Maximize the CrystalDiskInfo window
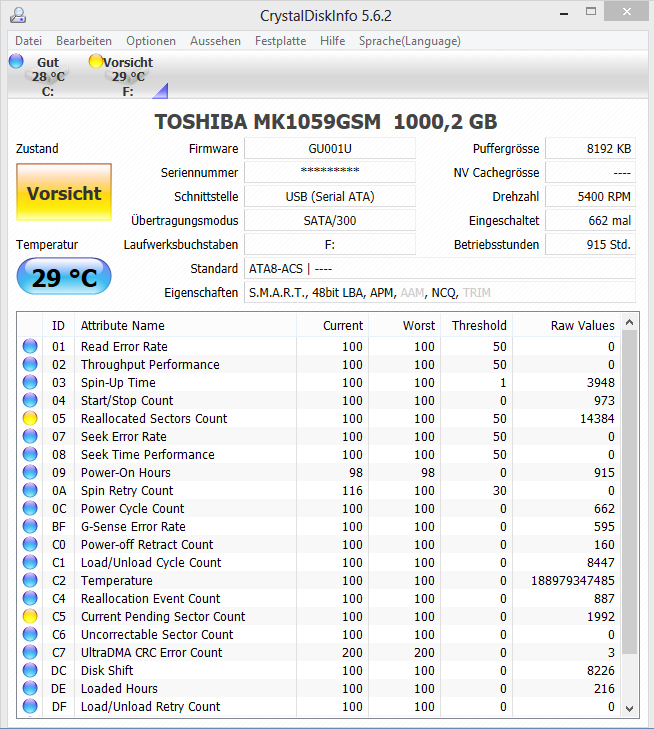Image resolution: width=654 pixels, height=729 pixels. click(591, 12)
